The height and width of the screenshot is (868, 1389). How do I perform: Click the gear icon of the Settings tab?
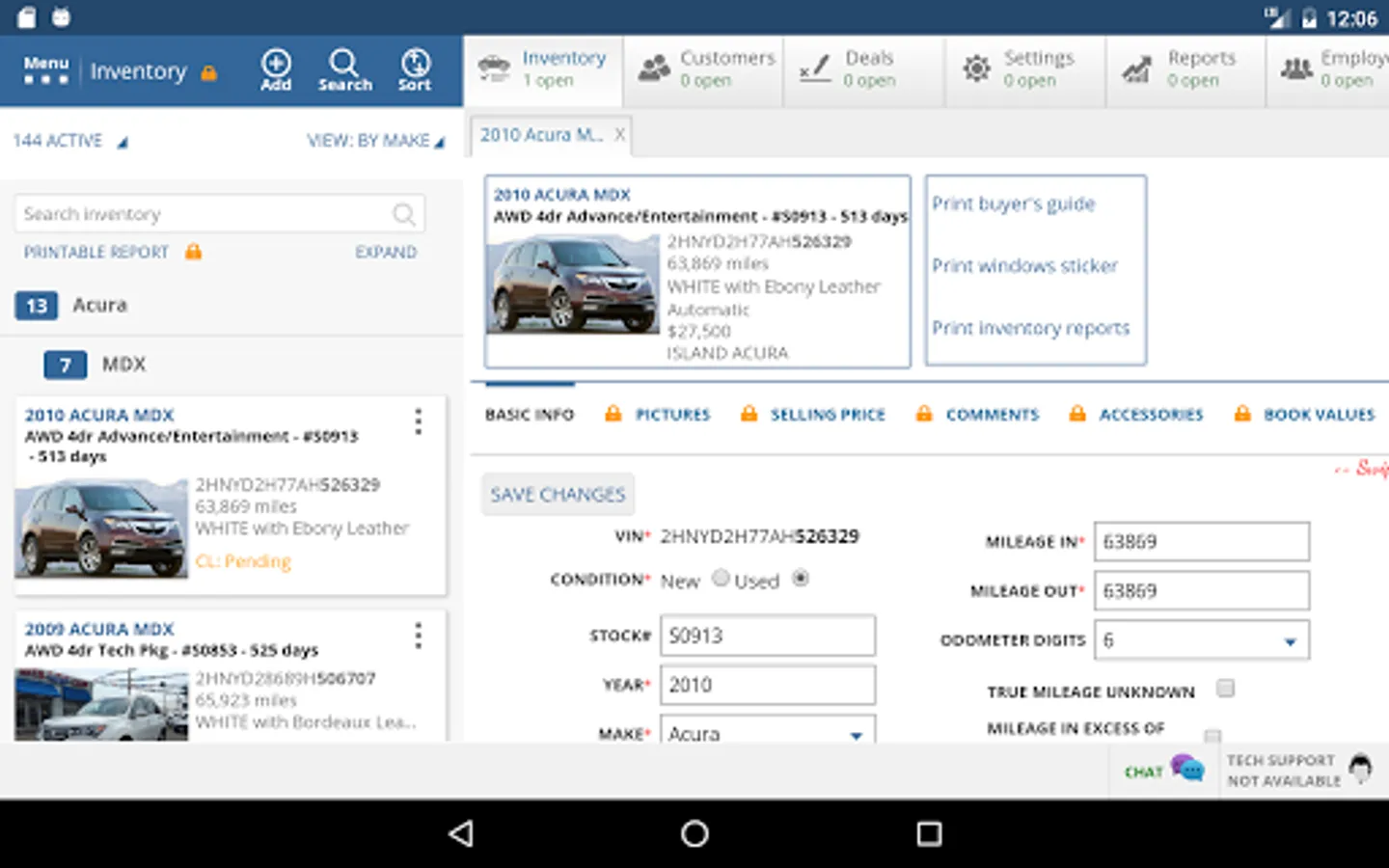tap(976, 68)
